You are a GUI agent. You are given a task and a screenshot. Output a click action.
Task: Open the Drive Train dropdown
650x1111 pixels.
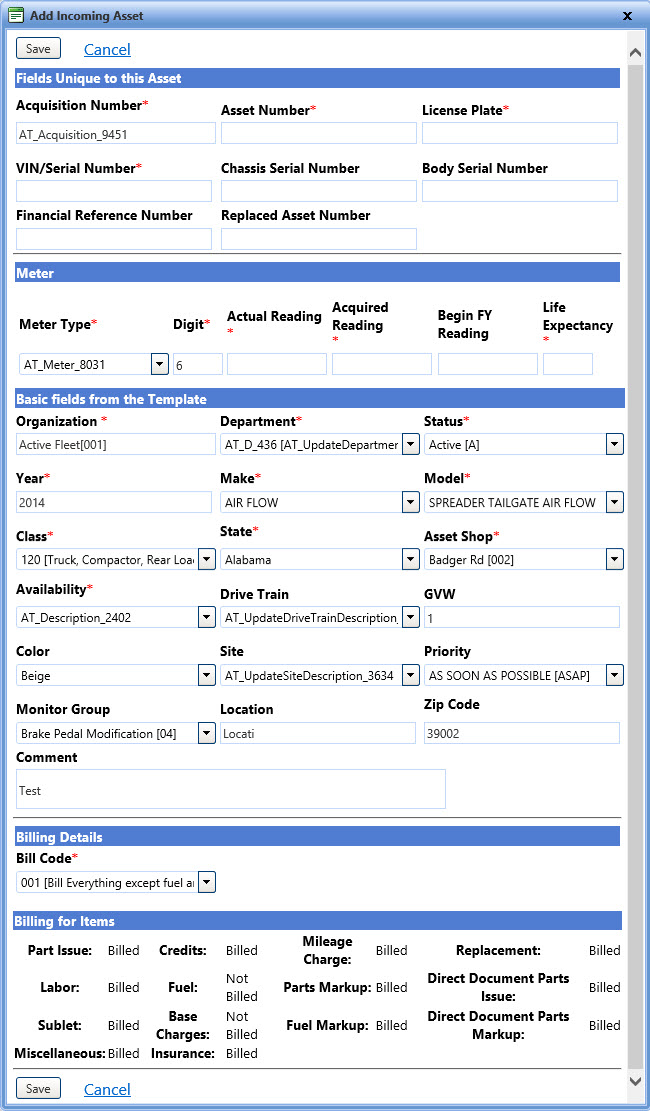[x=410, y=617]
